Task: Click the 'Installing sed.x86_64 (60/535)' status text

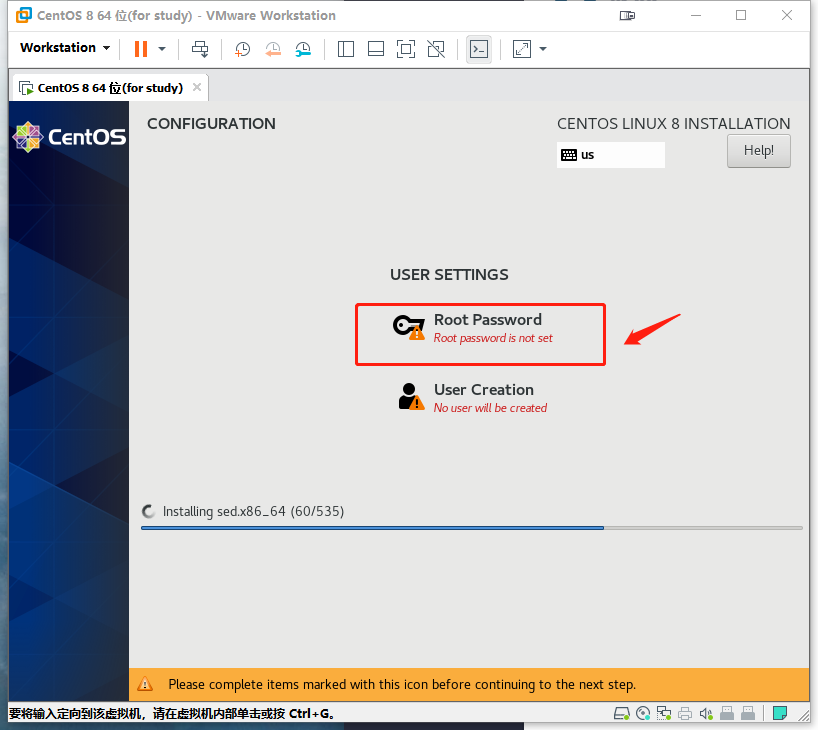Action: click(x=254, y=511)
